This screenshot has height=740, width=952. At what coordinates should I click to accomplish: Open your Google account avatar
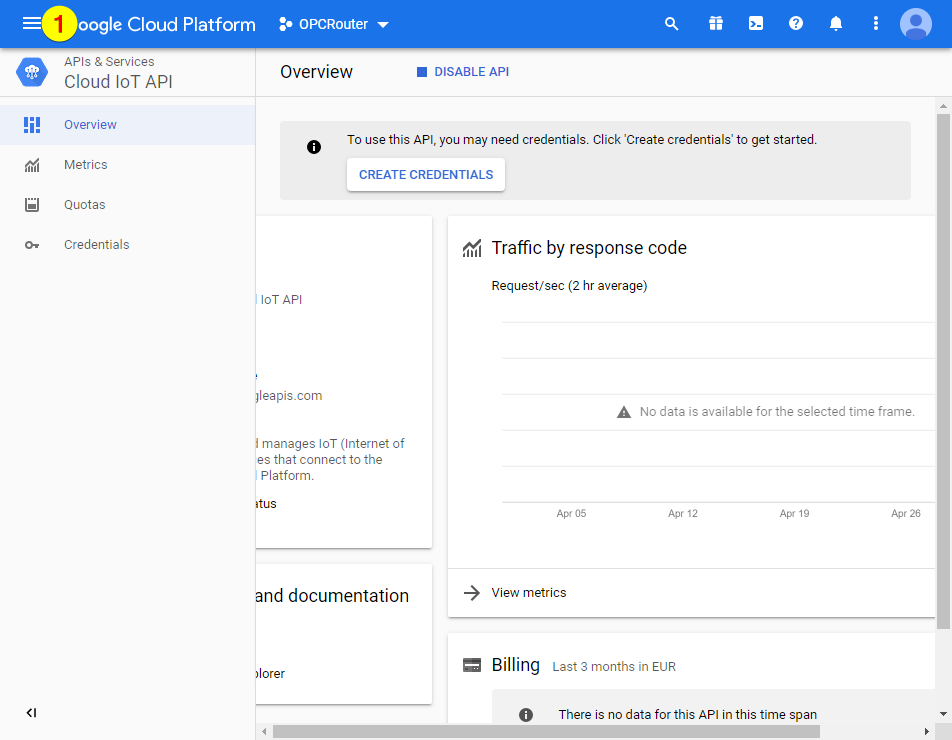[915, 24]
